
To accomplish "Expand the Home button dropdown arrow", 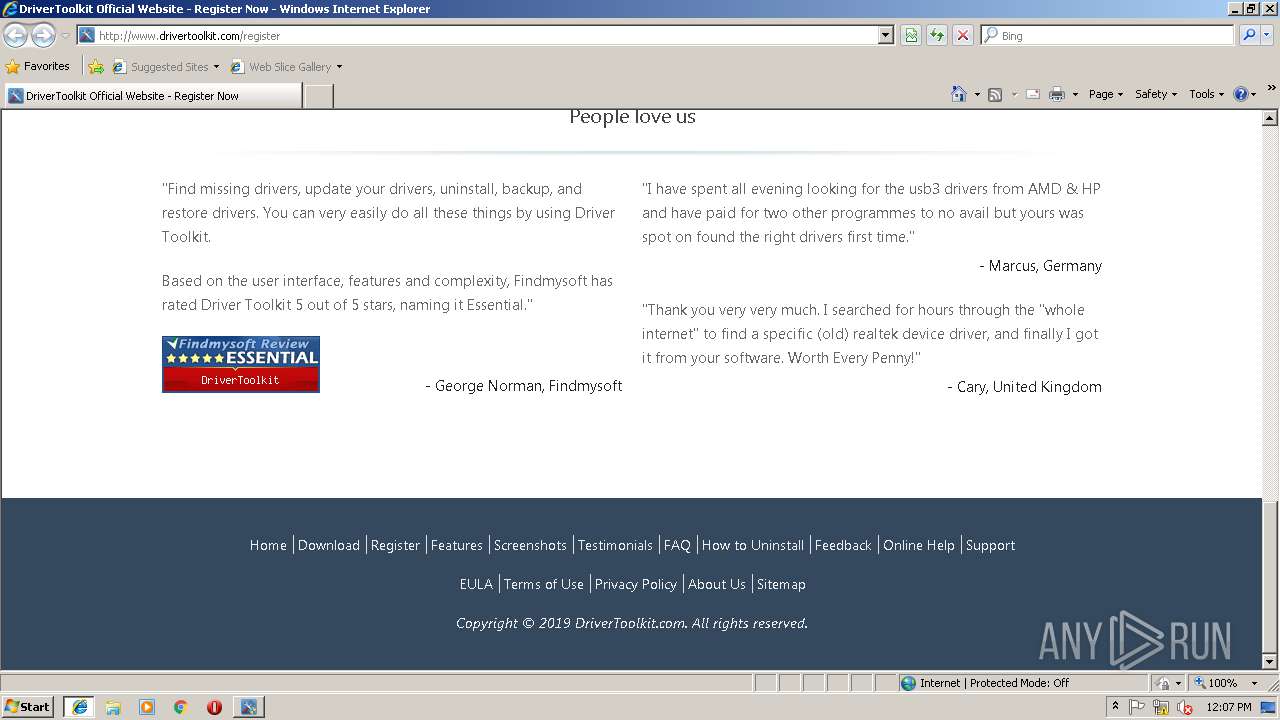I will (x=976, y=95).
